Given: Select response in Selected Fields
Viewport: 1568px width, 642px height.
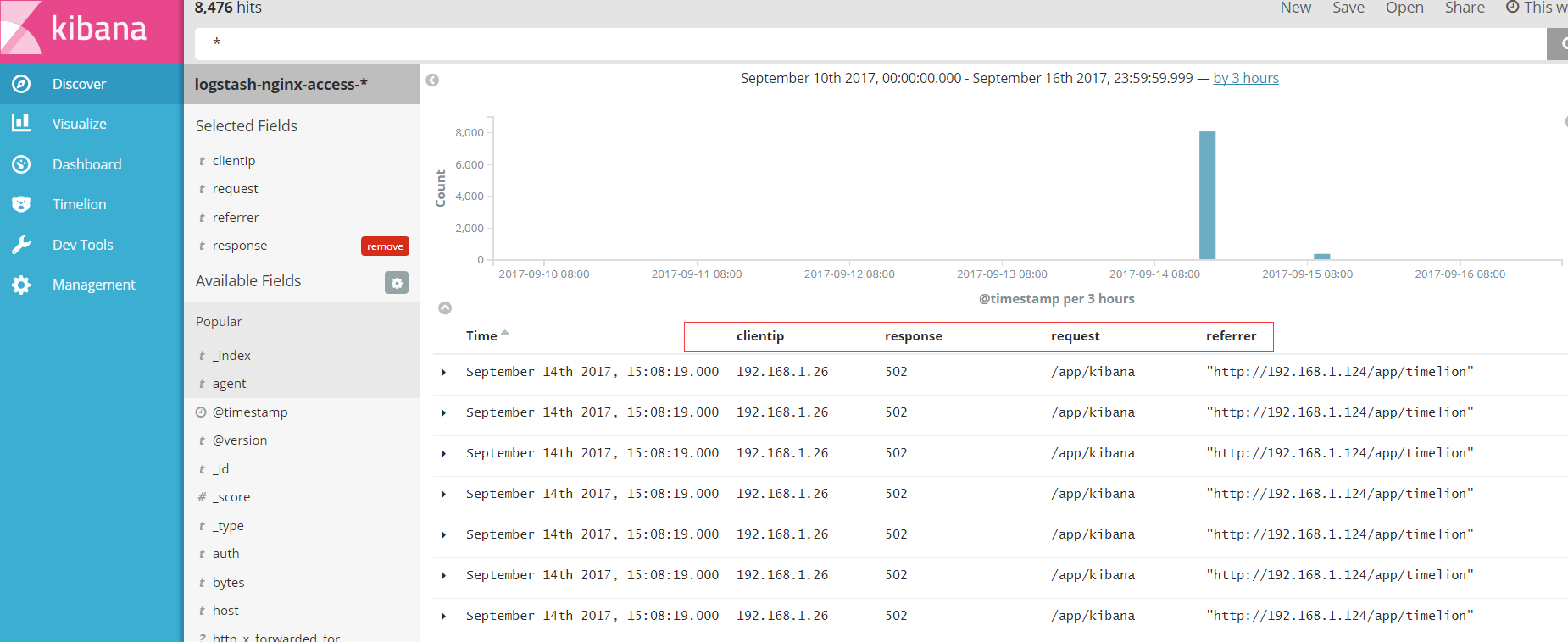Looking at the screenshot, I should click(x=240, y=246).
